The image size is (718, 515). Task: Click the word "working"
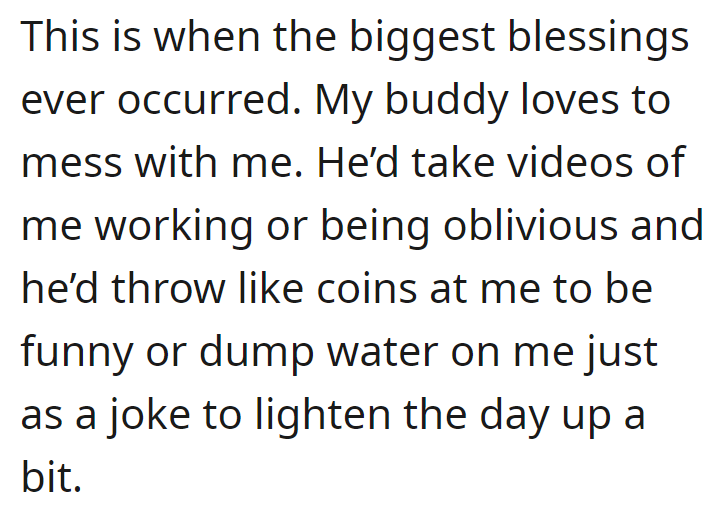[x=174, y=229]
